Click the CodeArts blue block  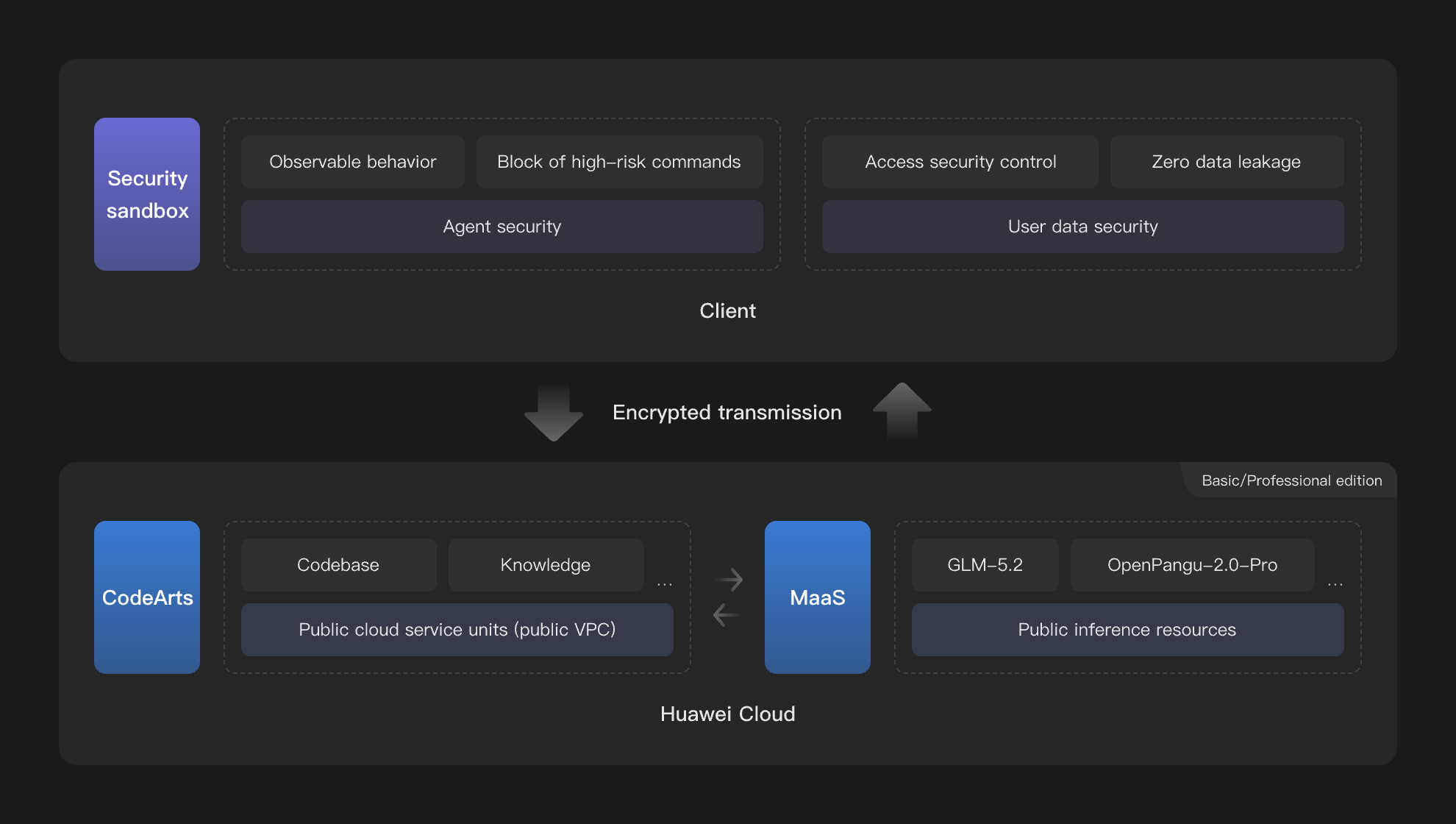tap(147, 597)
